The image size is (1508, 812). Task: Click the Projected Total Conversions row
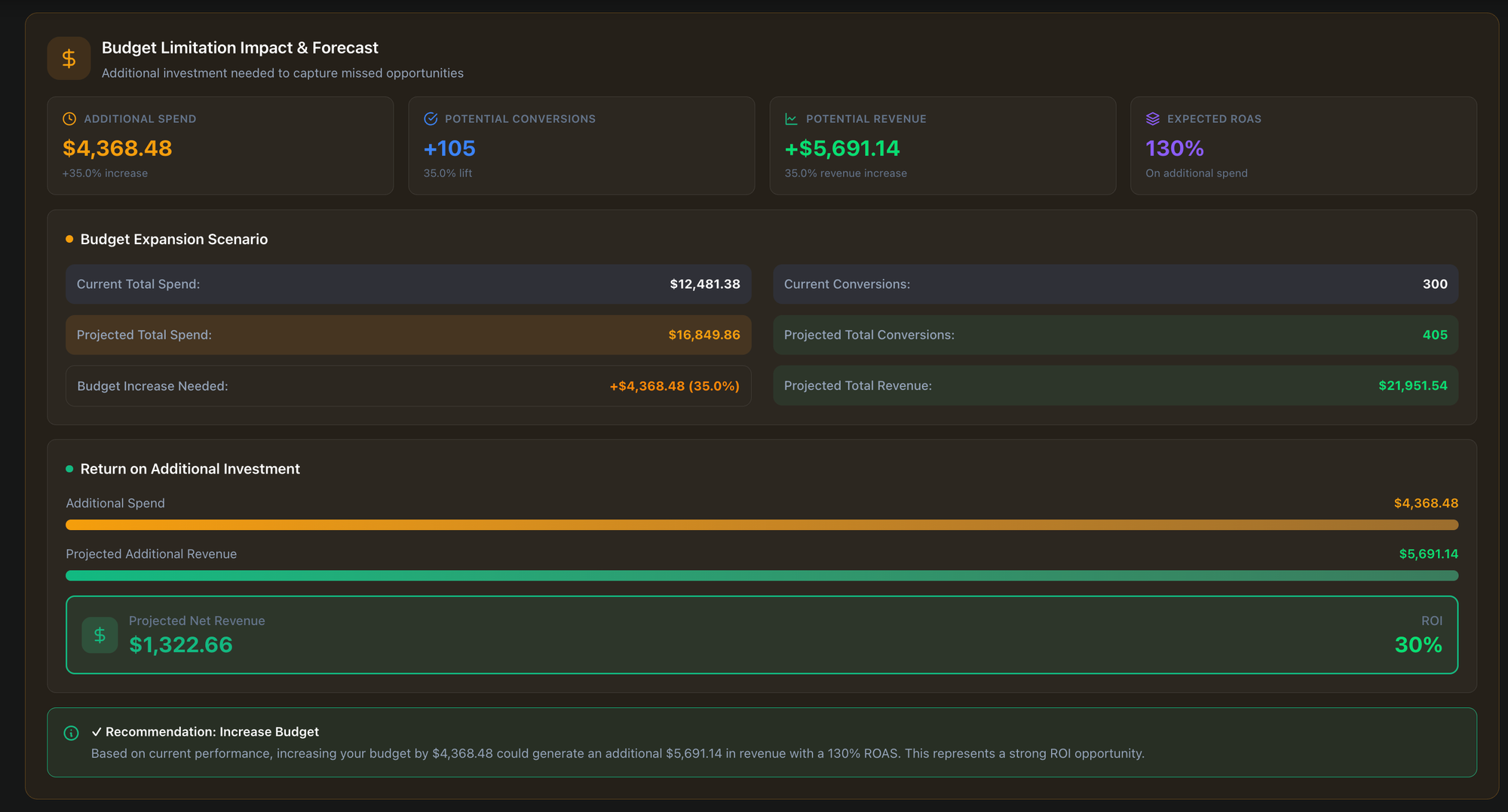[x=1115, y=335]
